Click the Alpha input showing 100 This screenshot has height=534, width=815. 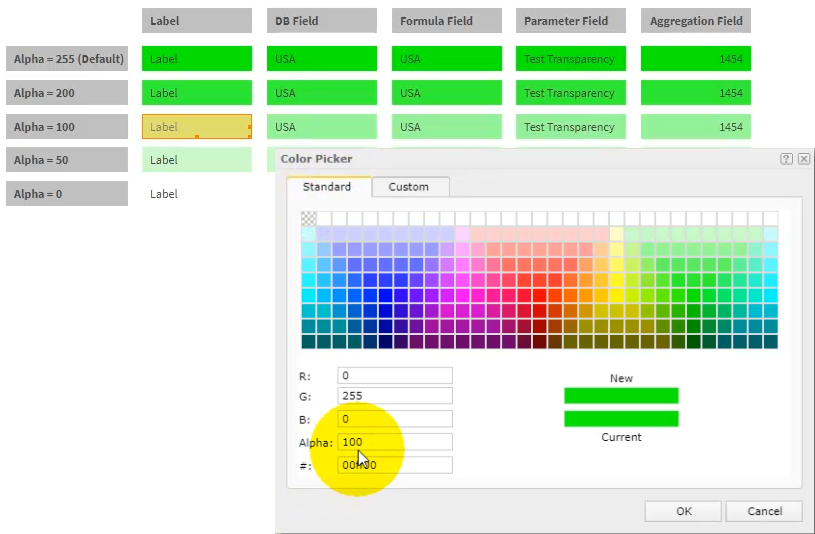pyautogui.click(x=395, y=442)
